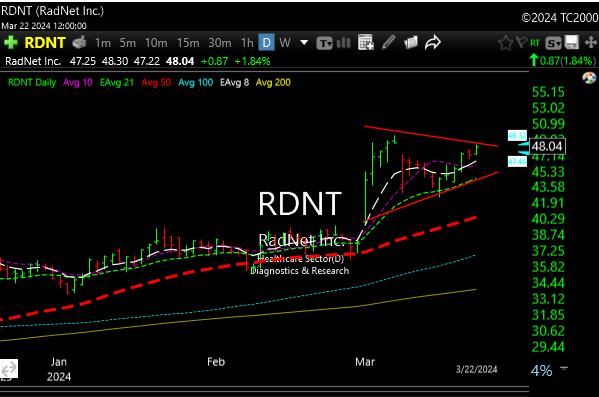Screen dimensions: 599x397
Task: Click the four-arrow move icon
Action: pos(591,42)
